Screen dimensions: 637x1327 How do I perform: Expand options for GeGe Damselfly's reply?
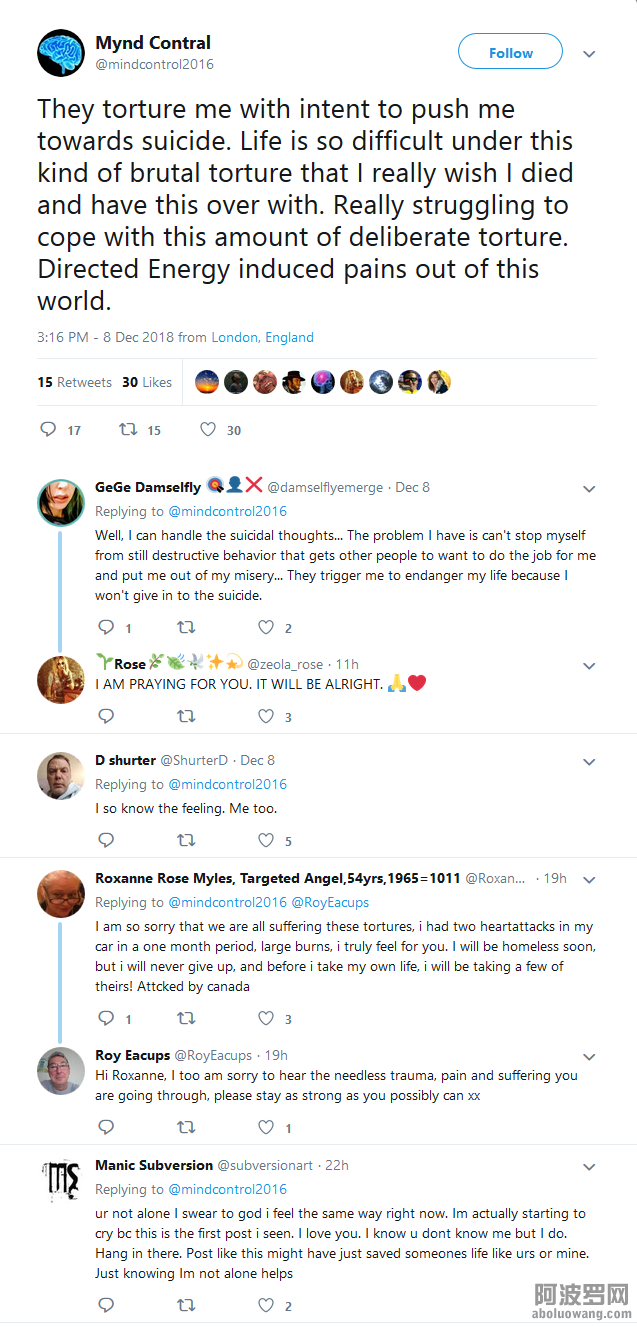589,489
